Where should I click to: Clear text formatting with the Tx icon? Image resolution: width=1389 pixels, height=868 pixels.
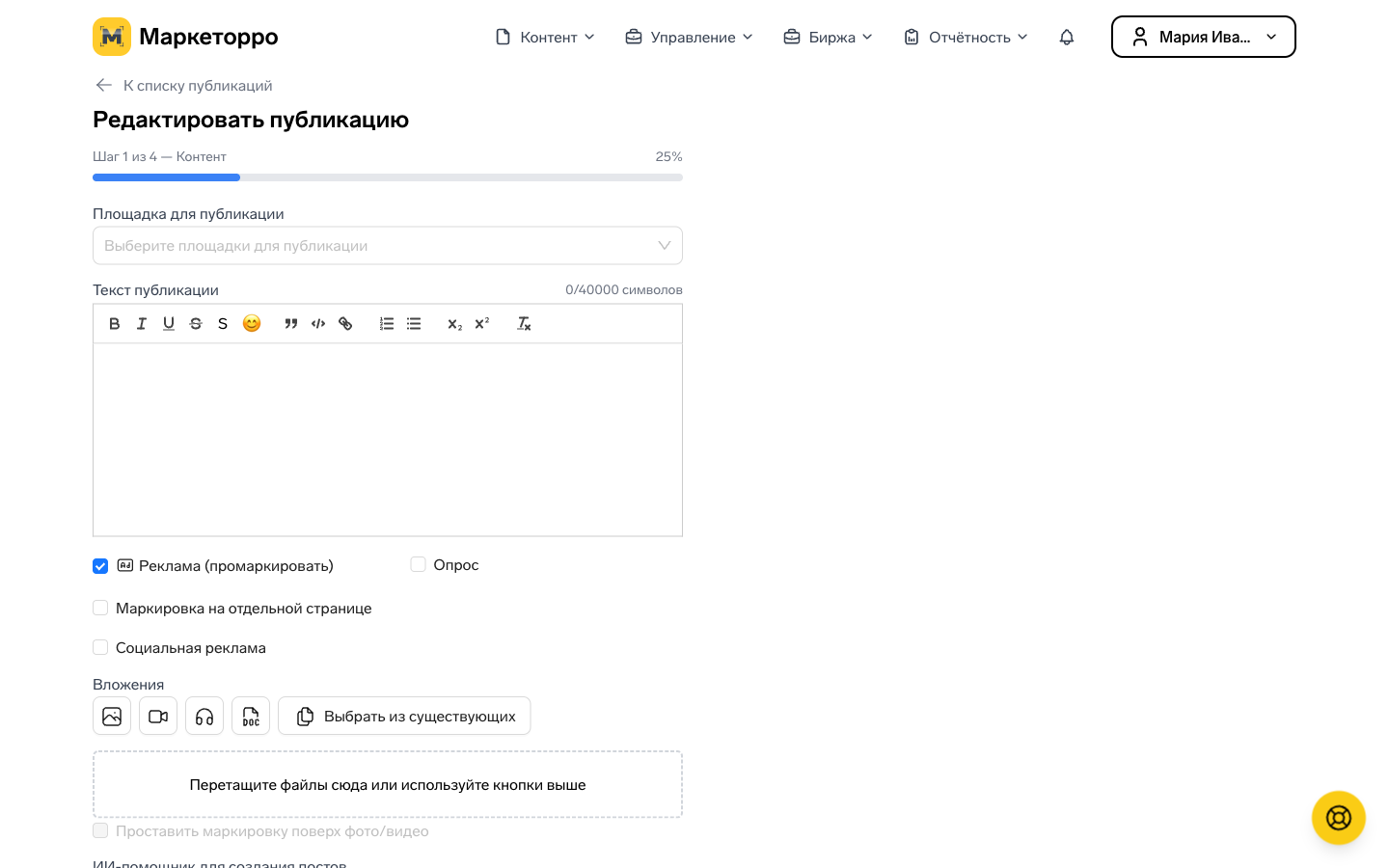[x=524, y=324]
